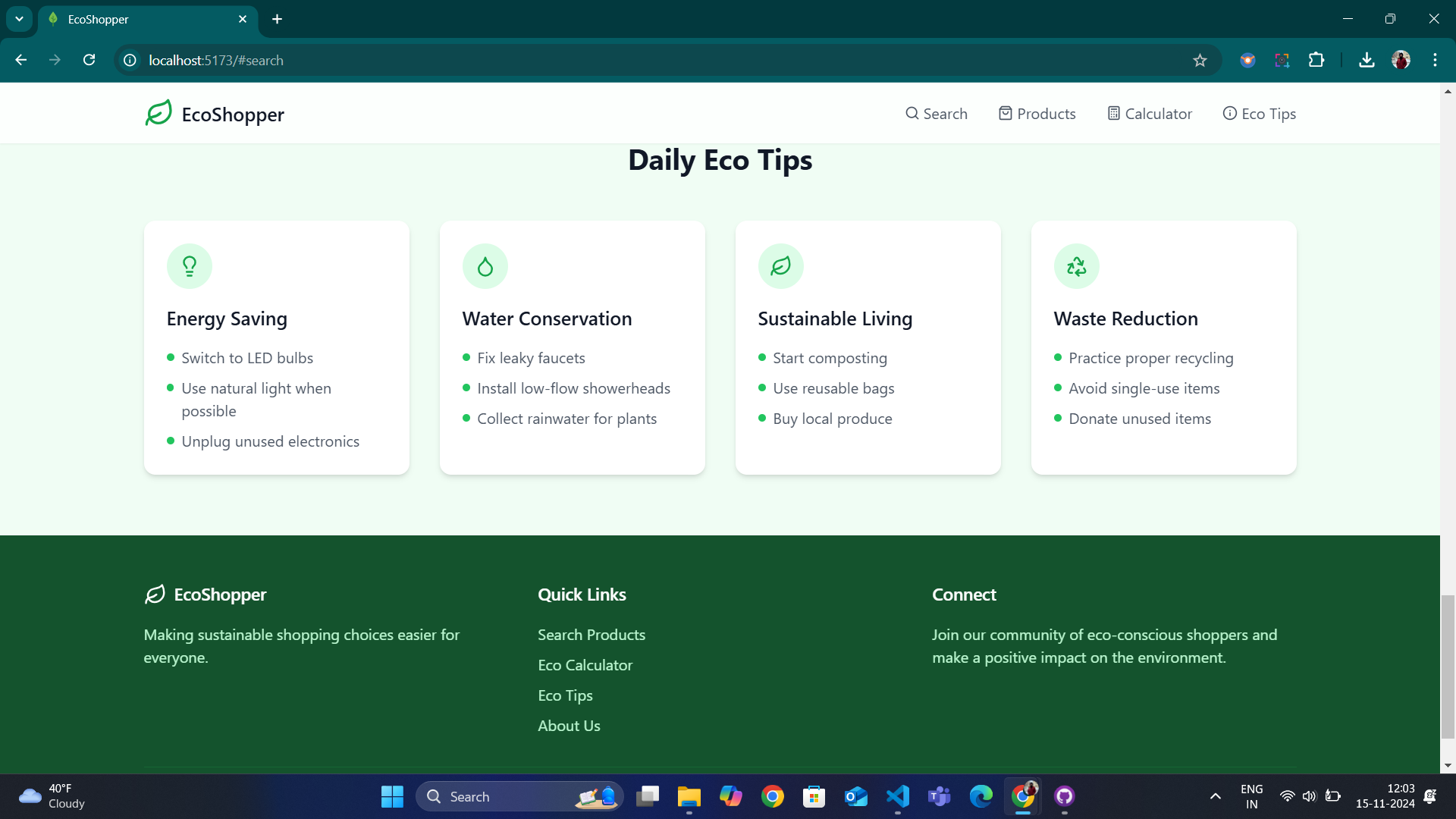Select Search in the top navigation
This screenshot has width=1456, height=819.
click(x=937, y=114)
